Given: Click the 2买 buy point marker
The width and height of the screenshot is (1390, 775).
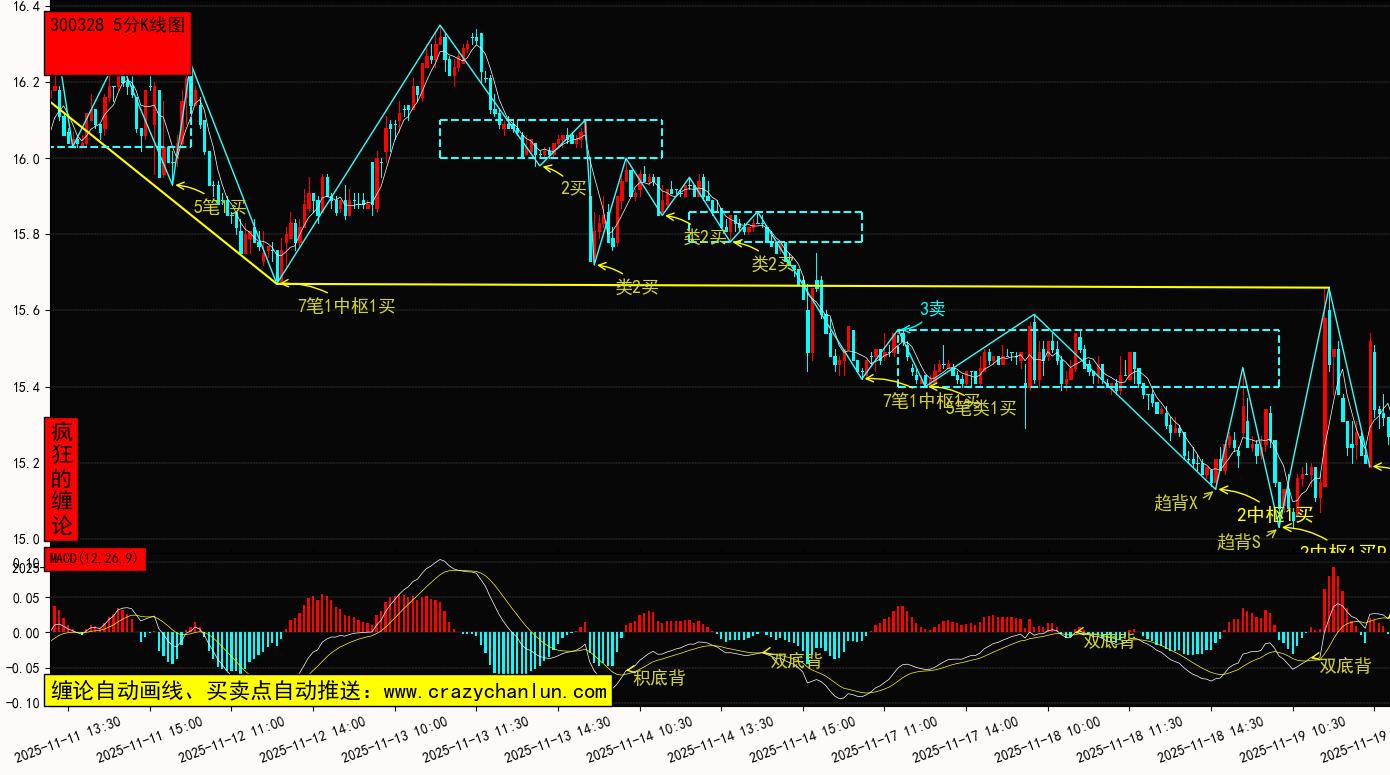Looking at the screenshot, I should (x=573, y=188).
